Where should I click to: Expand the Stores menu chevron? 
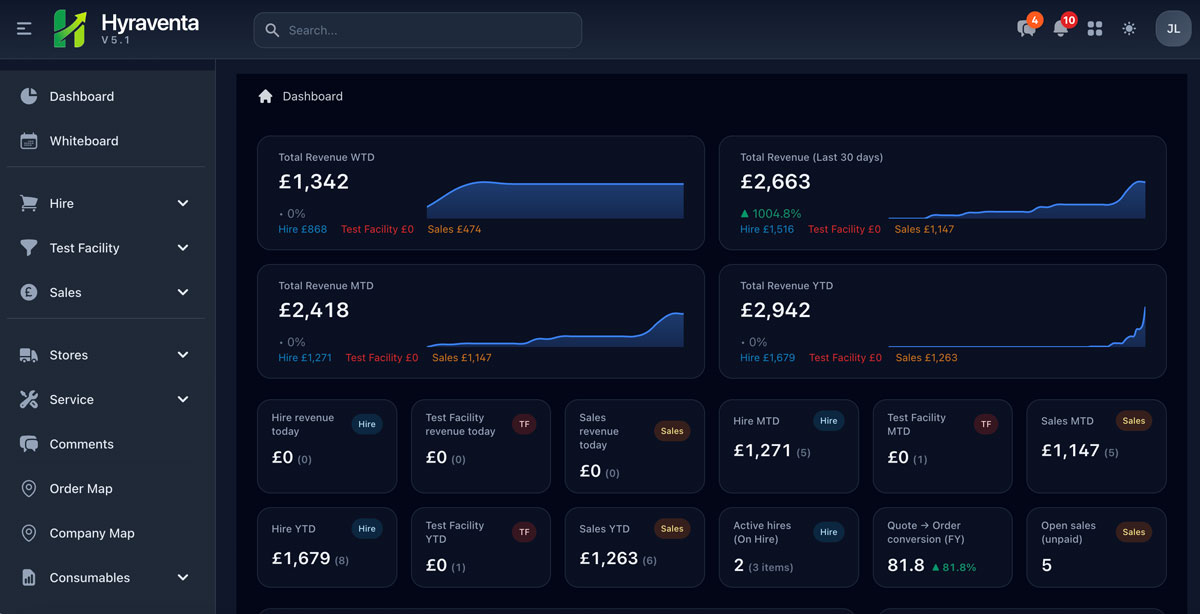183,355
